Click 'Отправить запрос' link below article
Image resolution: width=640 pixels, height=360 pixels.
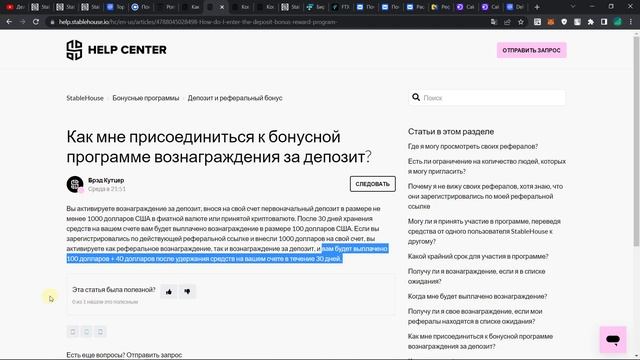pyautogui.click(x=153, y=355)
